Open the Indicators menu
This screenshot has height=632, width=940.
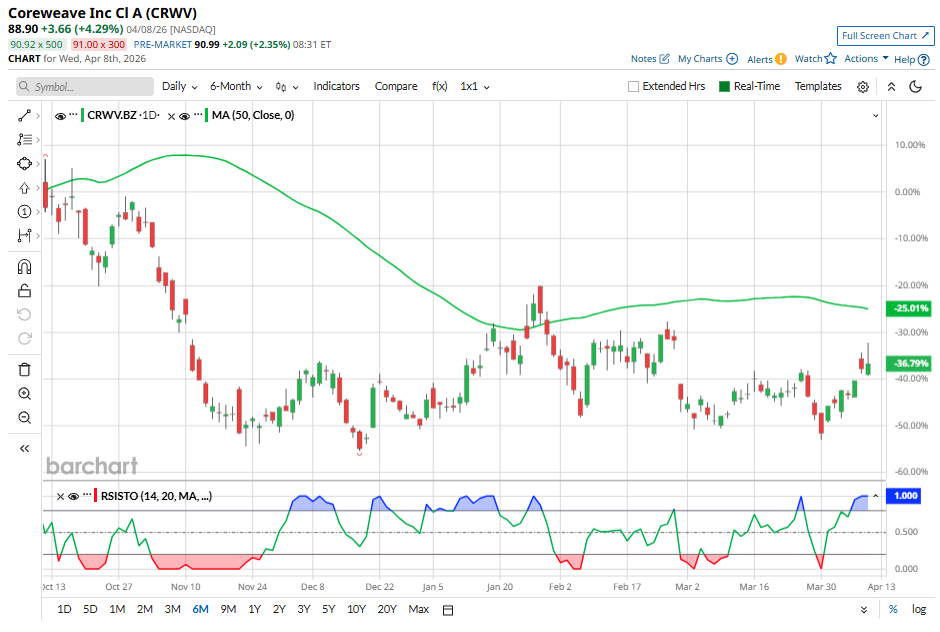pyautogui.click(x=336, y=87)
